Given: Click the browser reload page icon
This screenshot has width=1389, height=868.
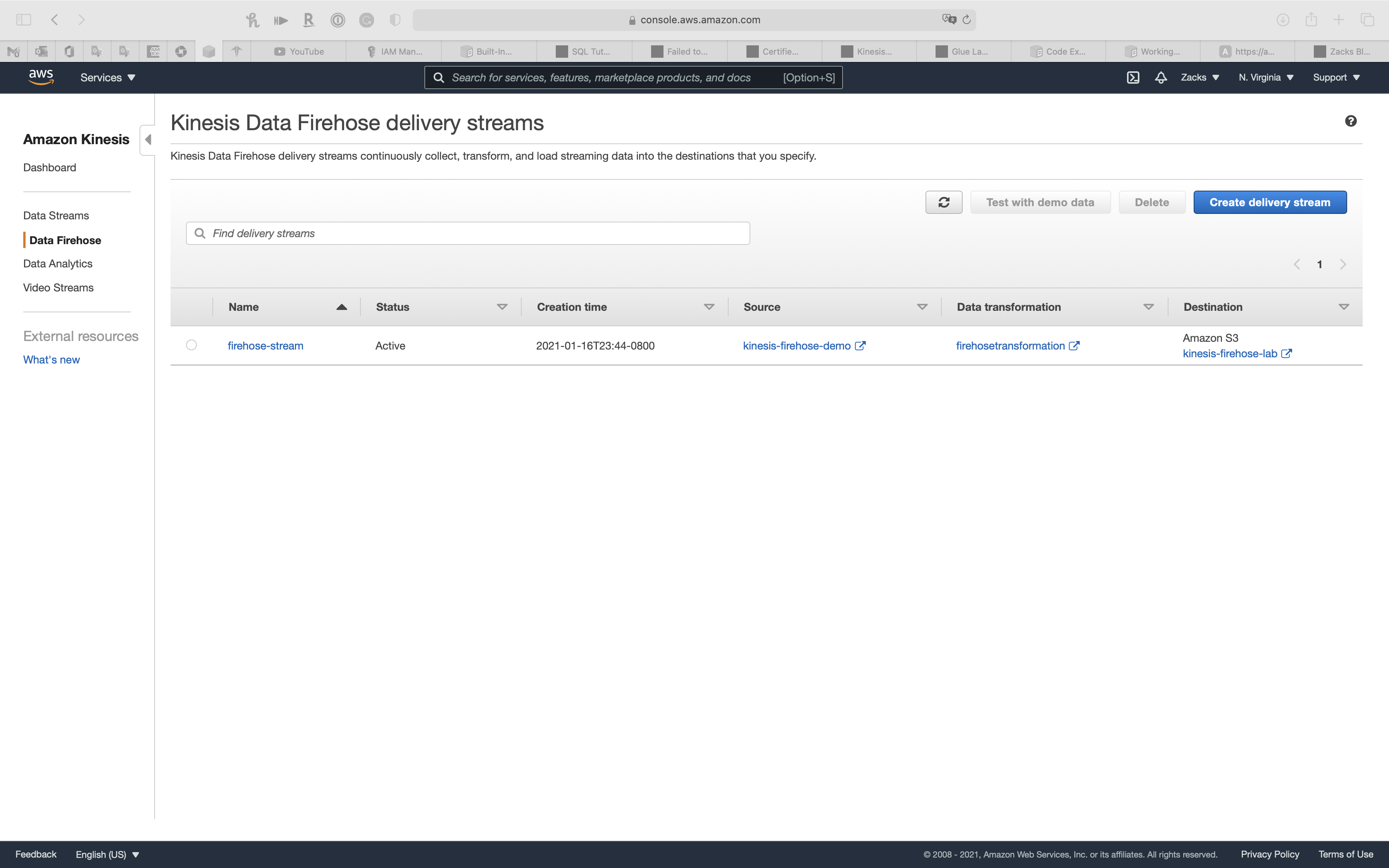Looking at the screenshot, I should (x=967, y=19).
